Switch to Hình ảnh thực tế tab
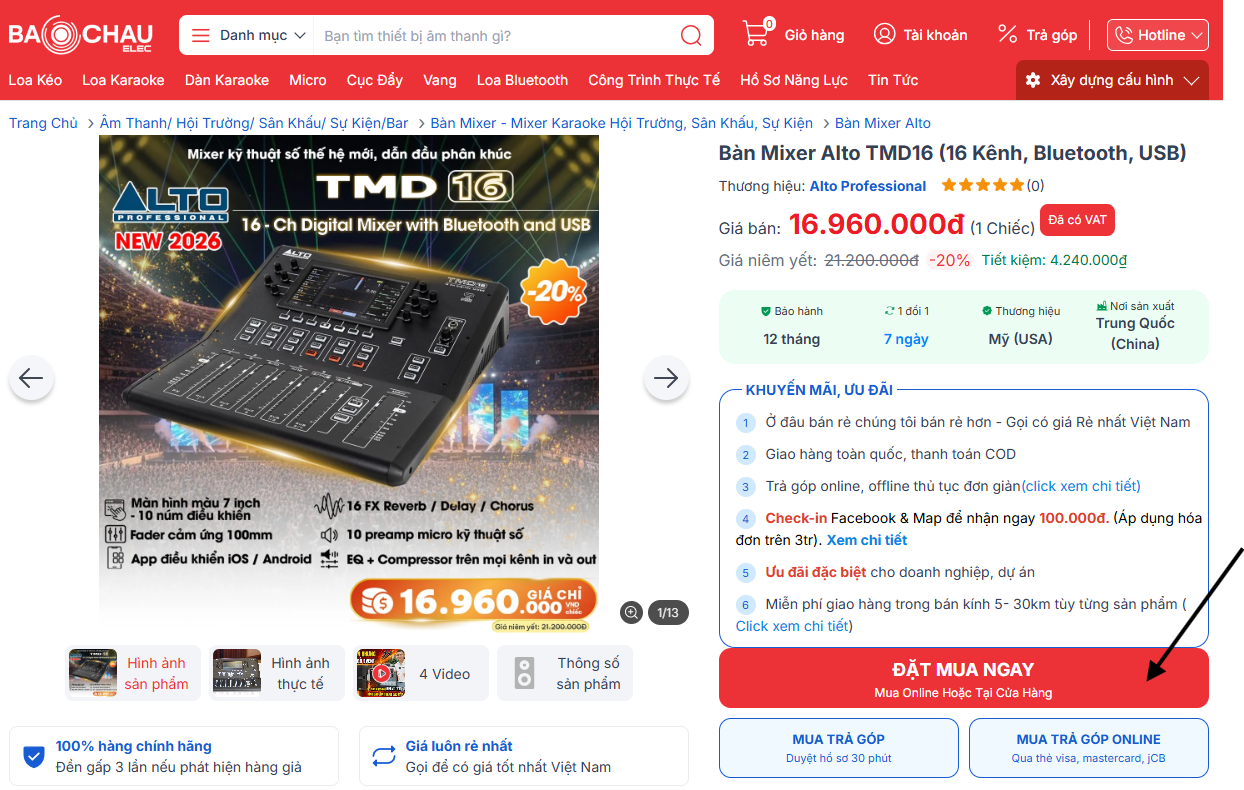The image size is (1244, 790). (x=277, y=673)
